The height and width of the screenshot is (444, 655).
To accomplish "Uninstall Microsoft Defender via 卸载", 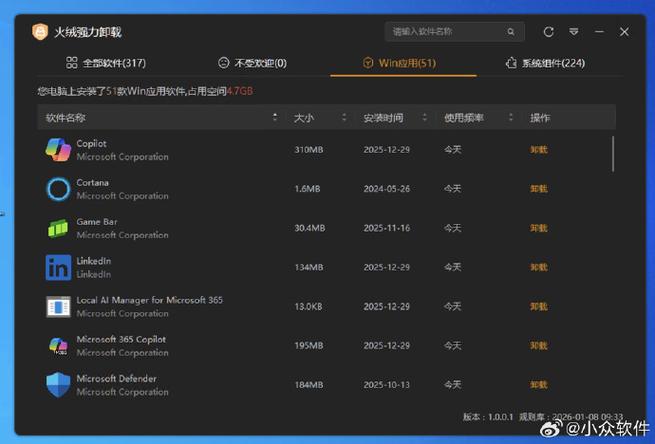I will [x=538, y=385].
